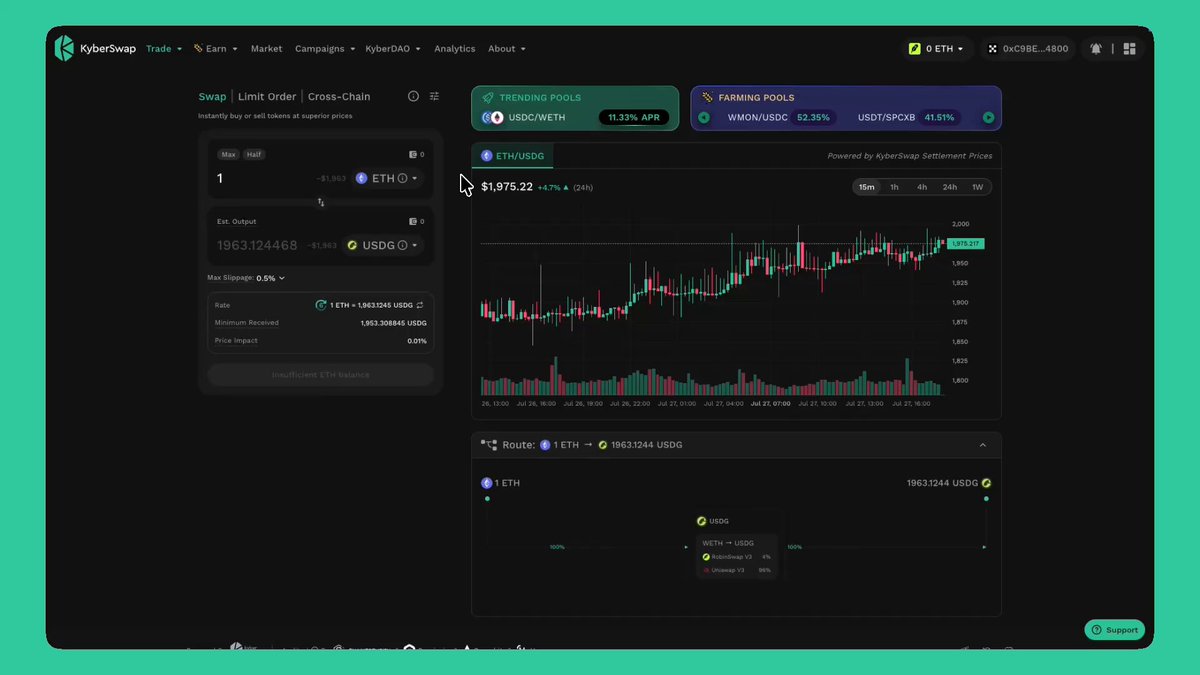Viewport: 1200px width, 675px height.
Task: Collapse the Route panel
Action: [x=983, y=445]
